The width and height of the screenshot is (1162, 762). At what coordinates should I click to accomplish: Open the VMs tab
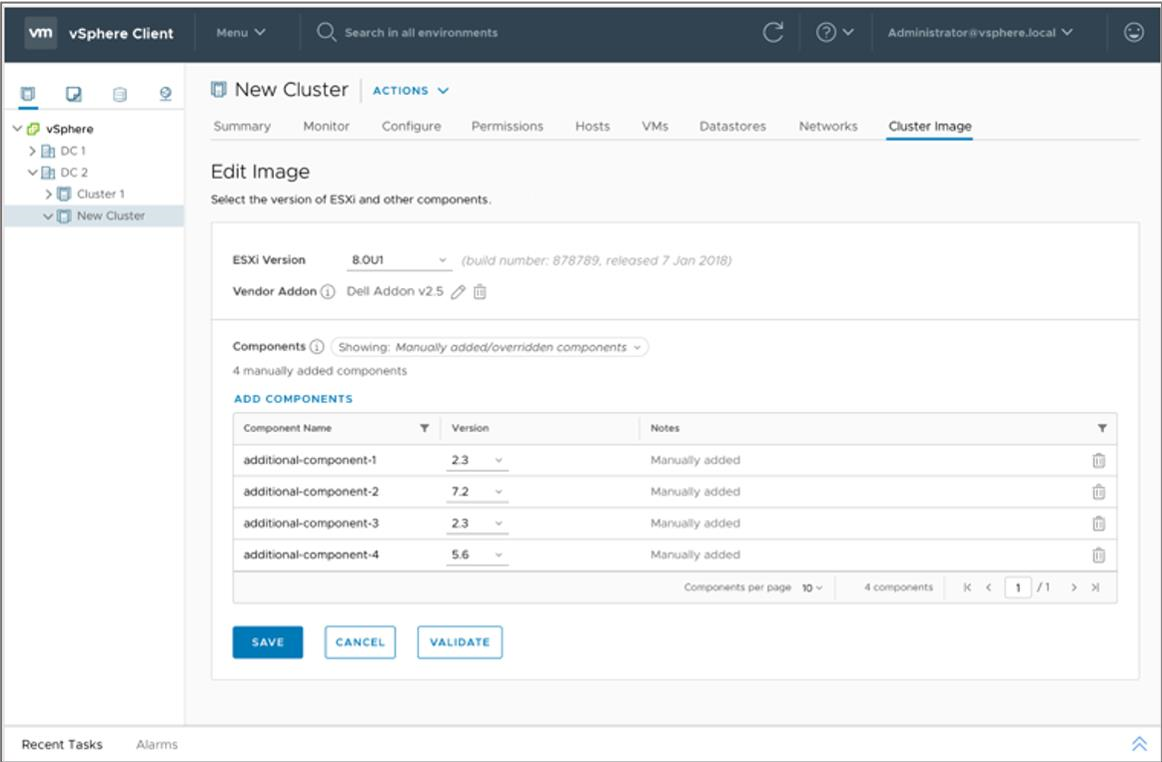tap(655, 127)
